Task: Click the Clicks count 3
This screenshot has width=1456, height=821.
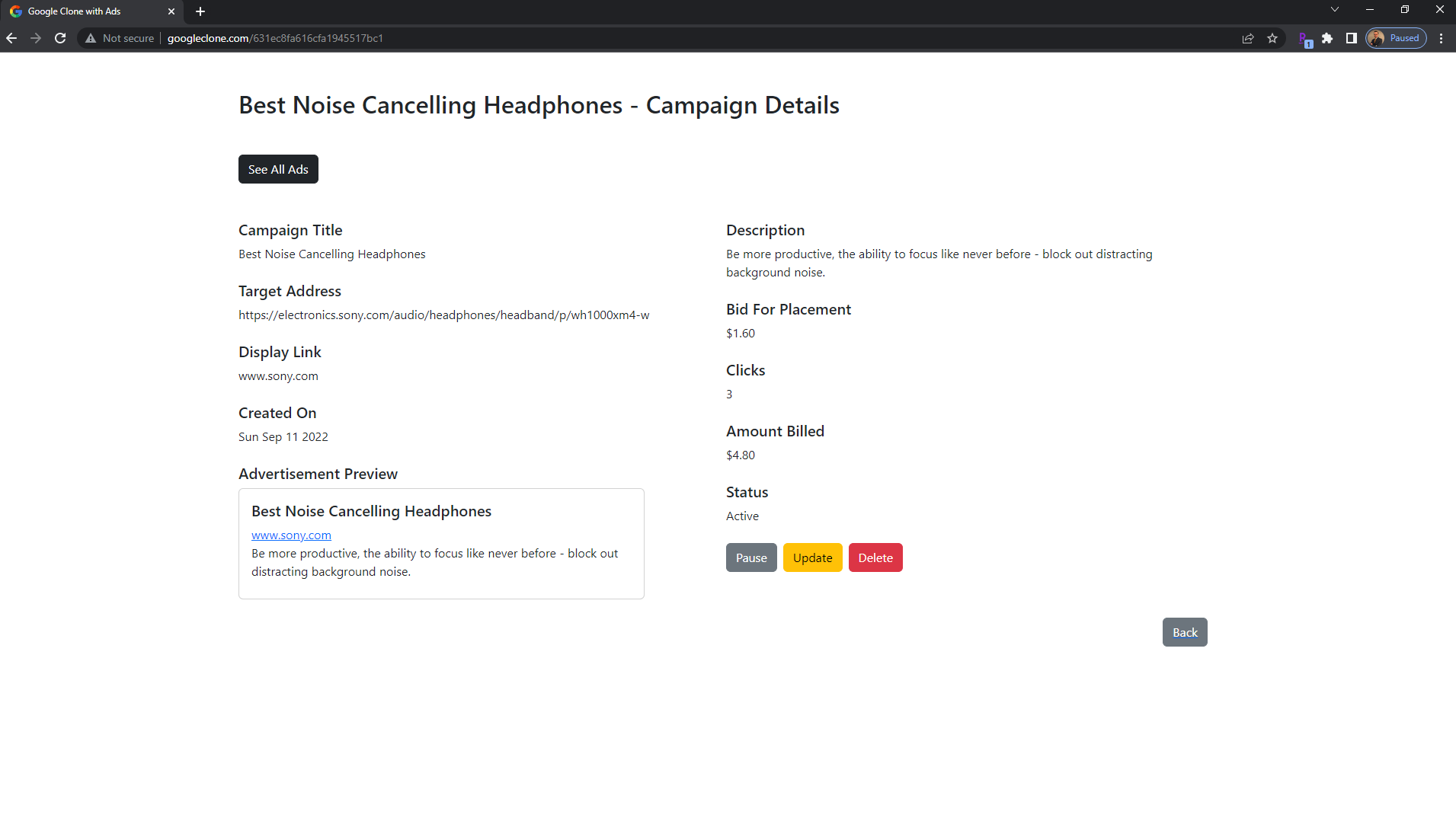Action: tap(729, 395)
